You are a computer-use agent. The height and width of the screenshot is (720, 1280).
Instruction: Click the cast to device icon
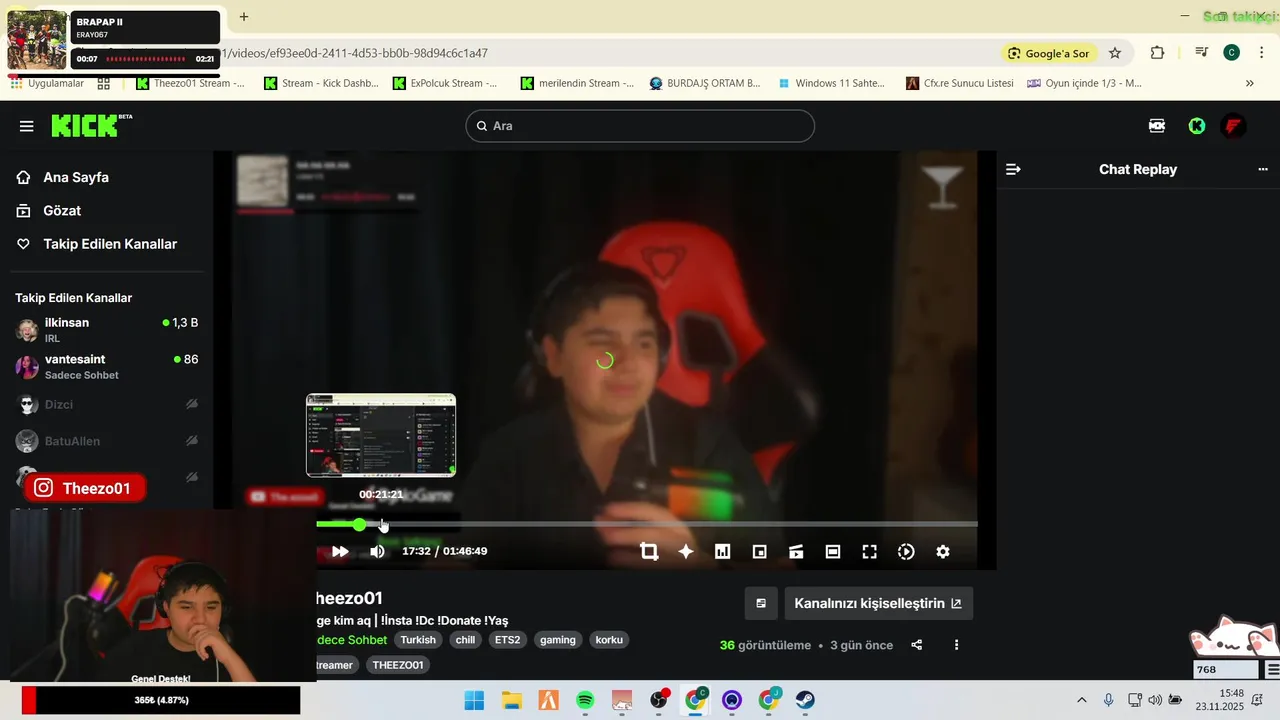[x=796, y=551]
